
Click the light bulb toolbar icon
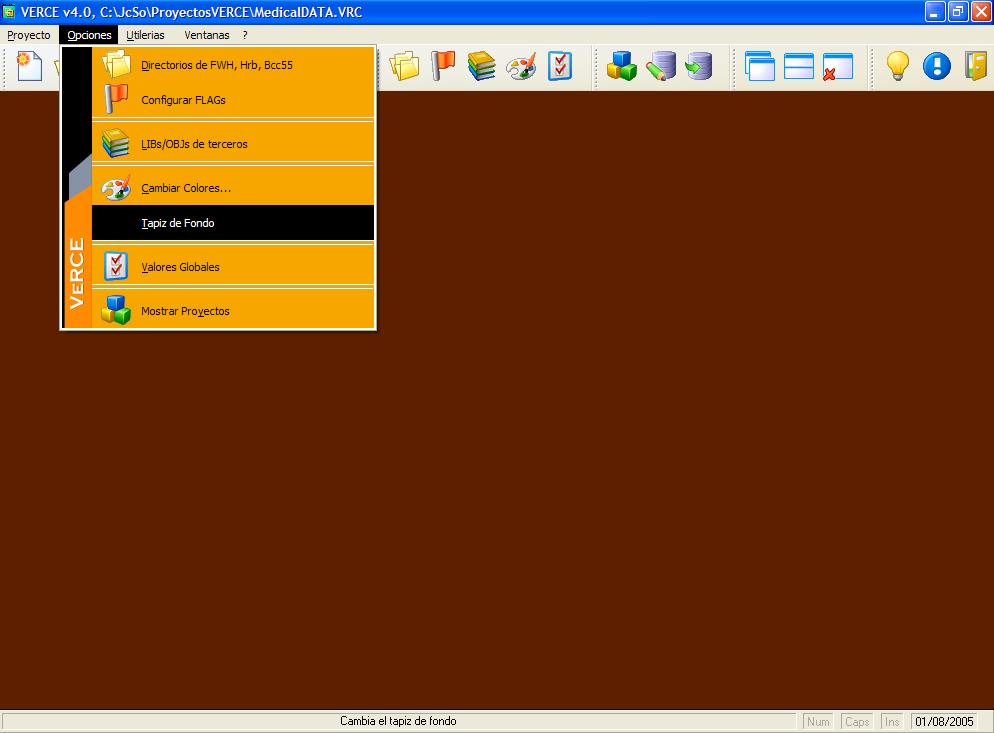pos(898,67)
